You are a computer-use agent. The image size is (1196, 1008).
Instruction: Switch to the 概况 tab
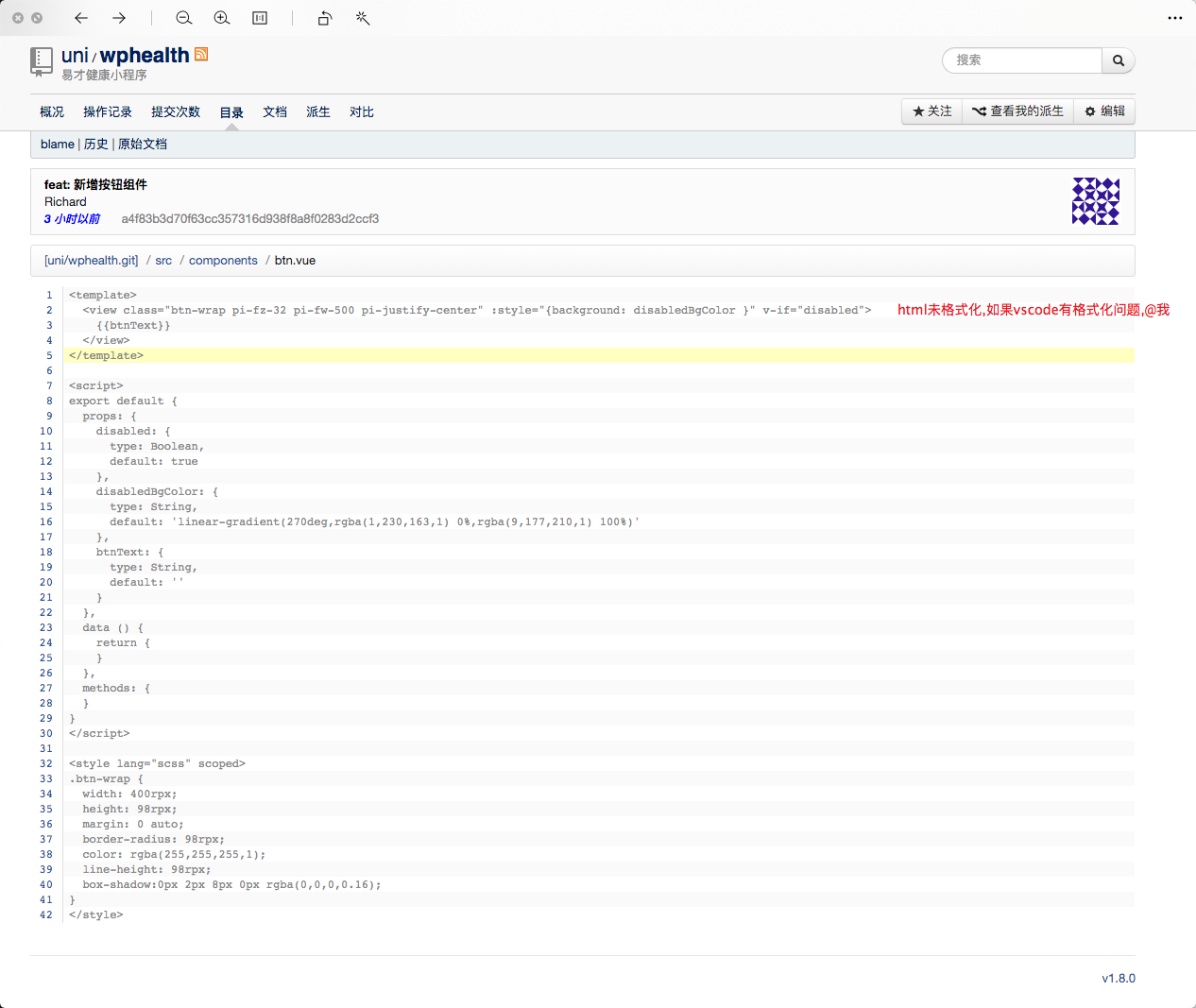click(52, 111)
